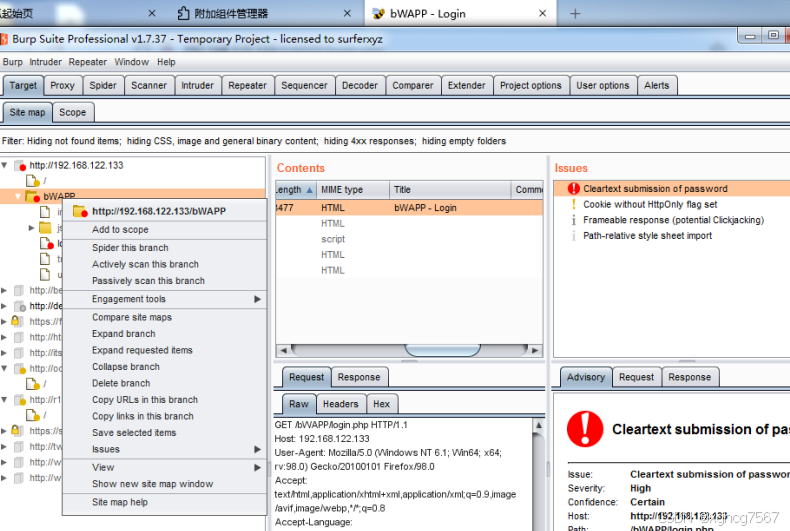This screenshot has height=531, width=790.
Task: Click the Contents scrollbar right arrow
Action: coord(536,350)
